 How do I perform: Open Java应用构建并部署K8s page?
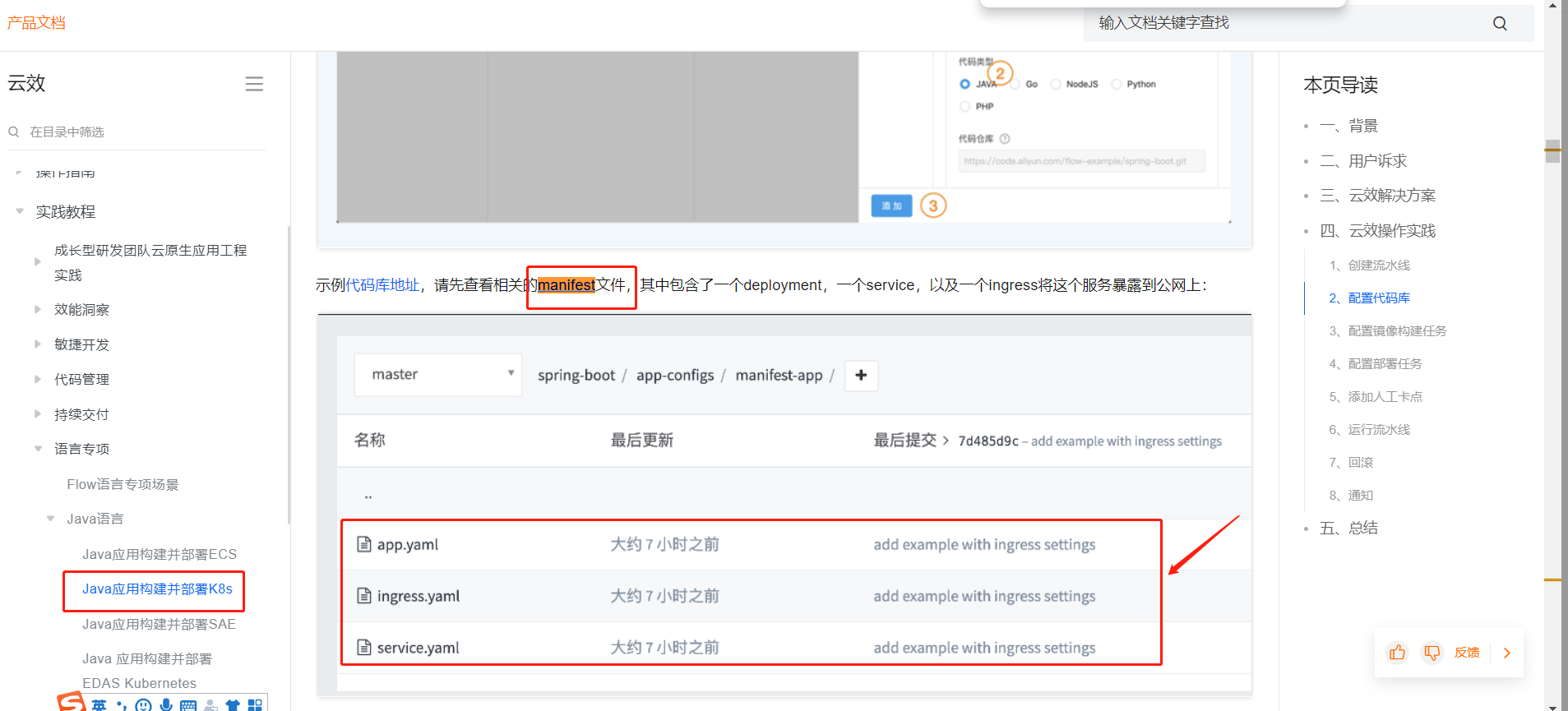coord(157,589)
